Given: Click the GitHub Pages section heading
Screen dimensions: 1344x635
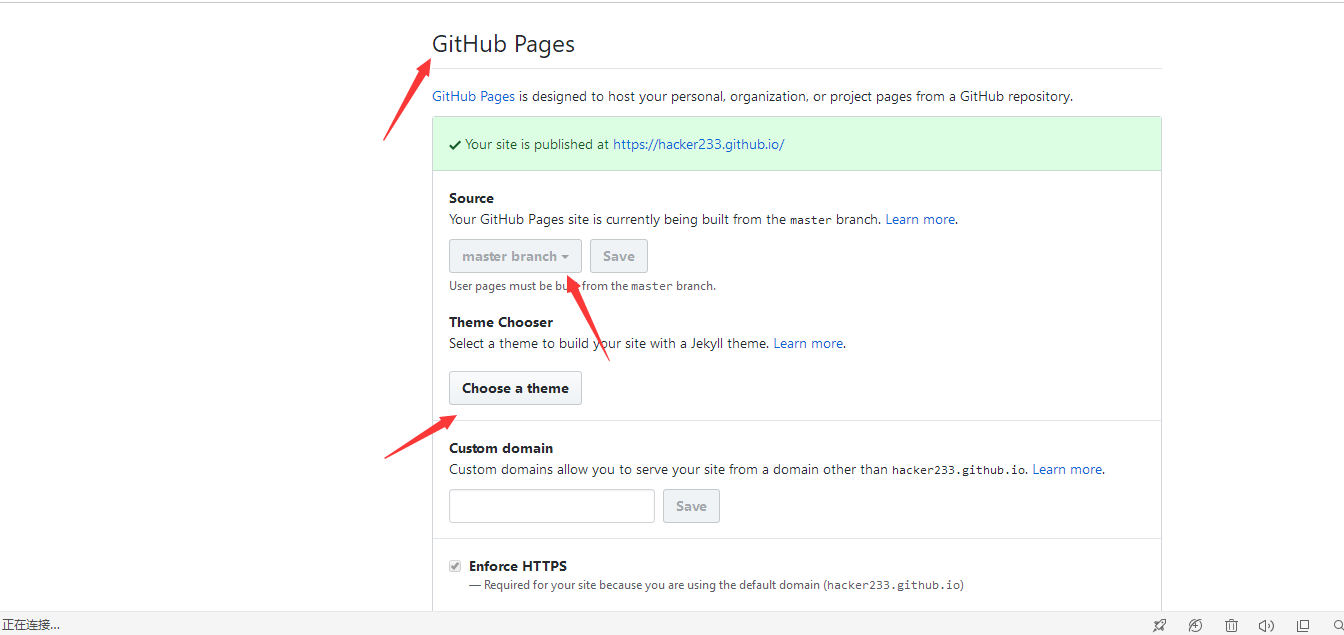Looking at the screenshot, I should point(503,44).
